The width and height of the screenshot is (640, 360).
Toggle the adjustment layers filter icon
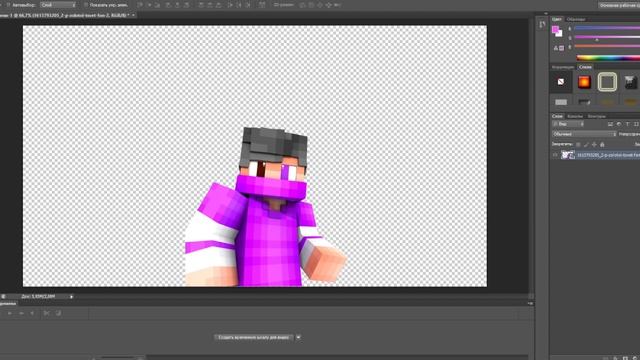619,124
